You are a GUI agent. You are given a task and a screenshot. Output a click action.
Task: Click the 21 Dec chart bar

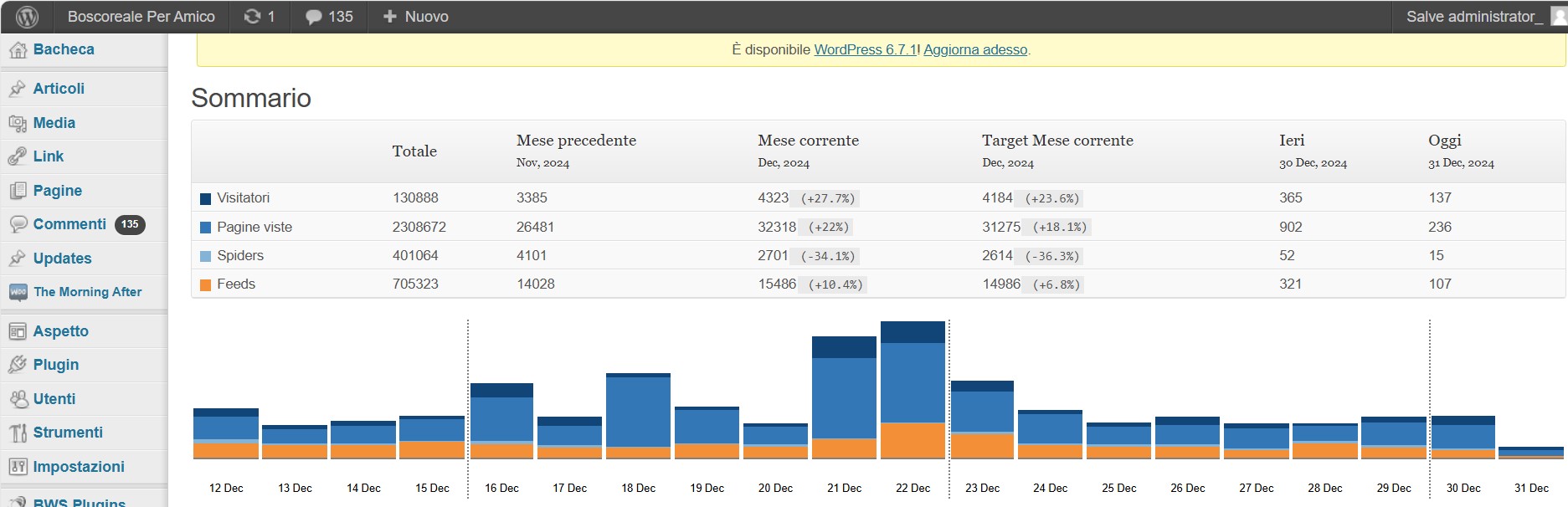click(x=844, y=397)
